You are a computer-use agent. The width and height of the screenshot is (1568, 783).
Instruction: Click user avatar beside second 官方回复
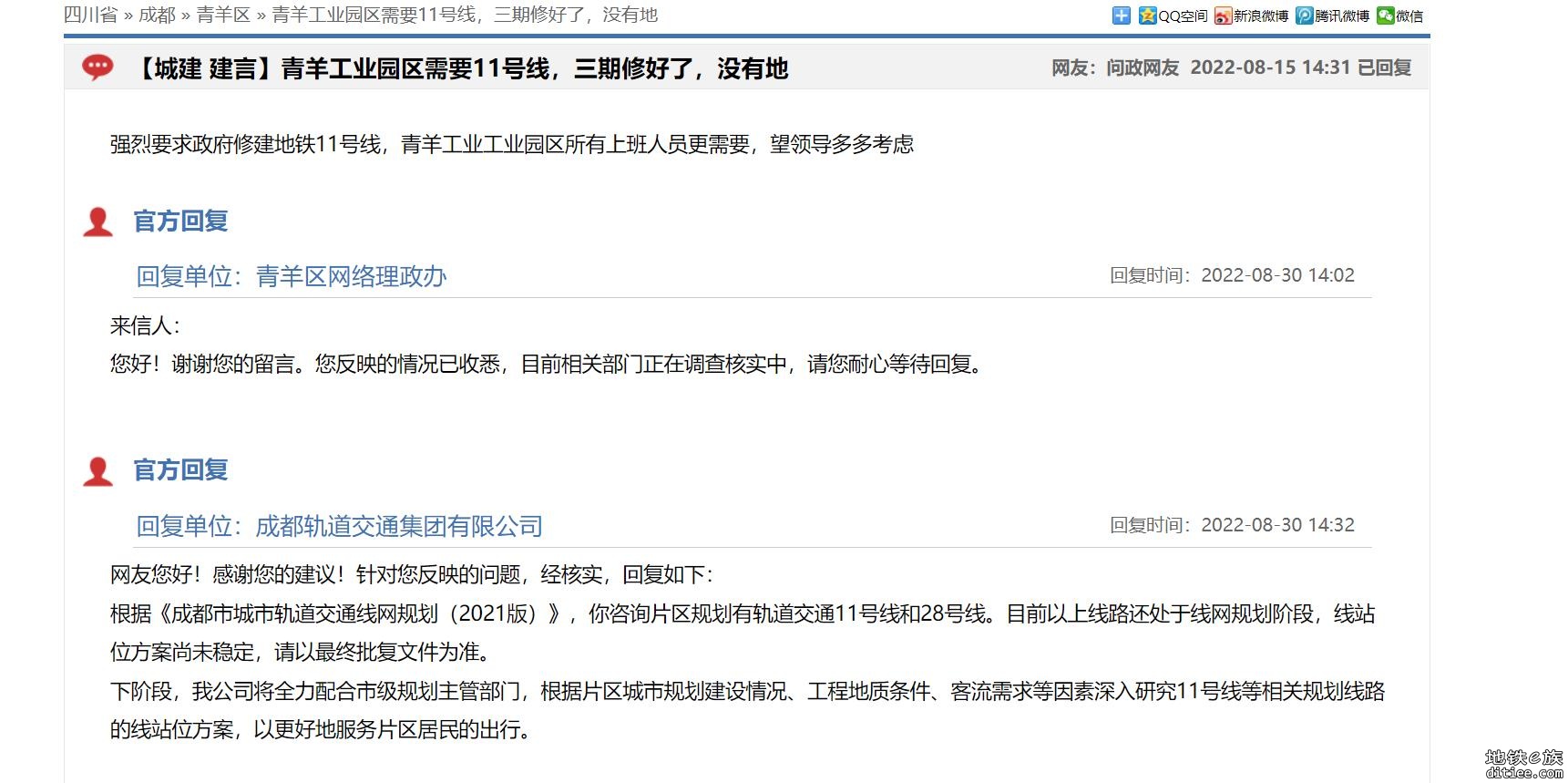[x=97, y=470]
